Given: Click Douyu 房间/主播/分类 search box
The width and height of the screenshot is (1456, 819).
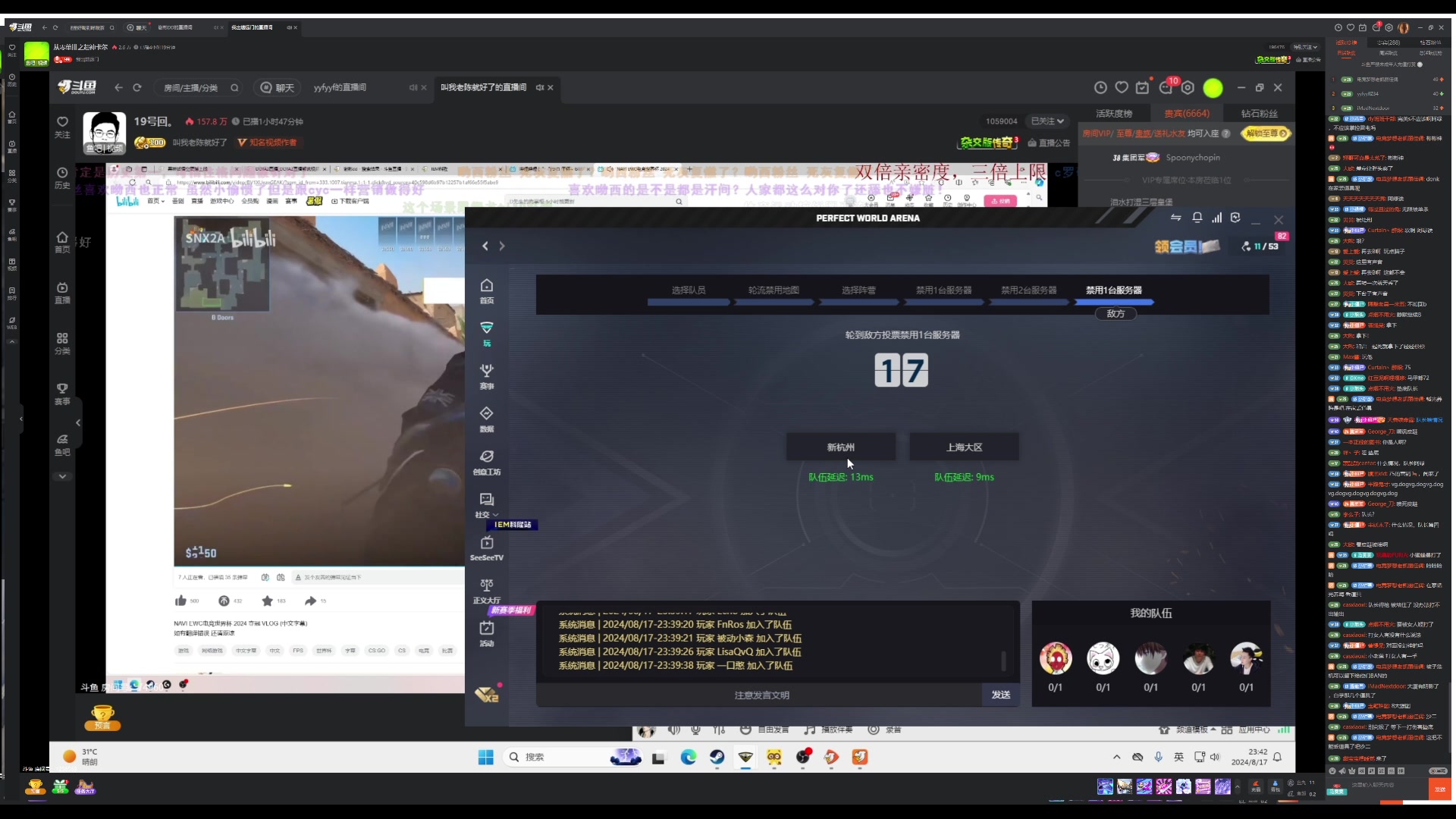Looking at the screenshot, I should click(199, 88).
